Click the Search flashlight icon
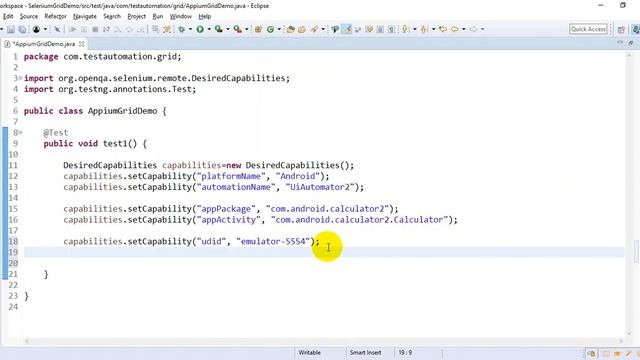 pos(314,29)
